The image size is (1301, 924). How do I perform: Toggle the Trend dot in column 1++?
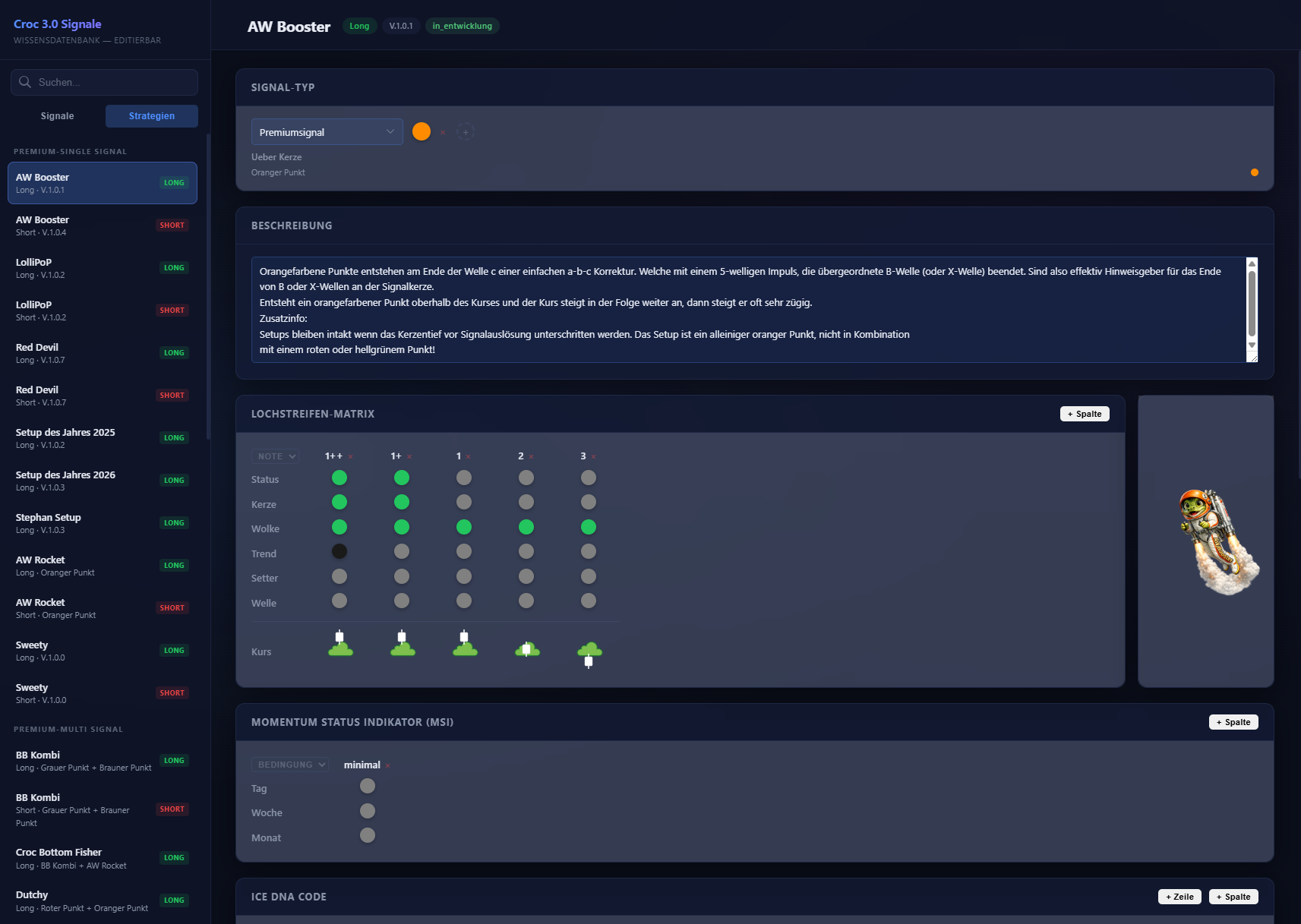pos(339,551)
